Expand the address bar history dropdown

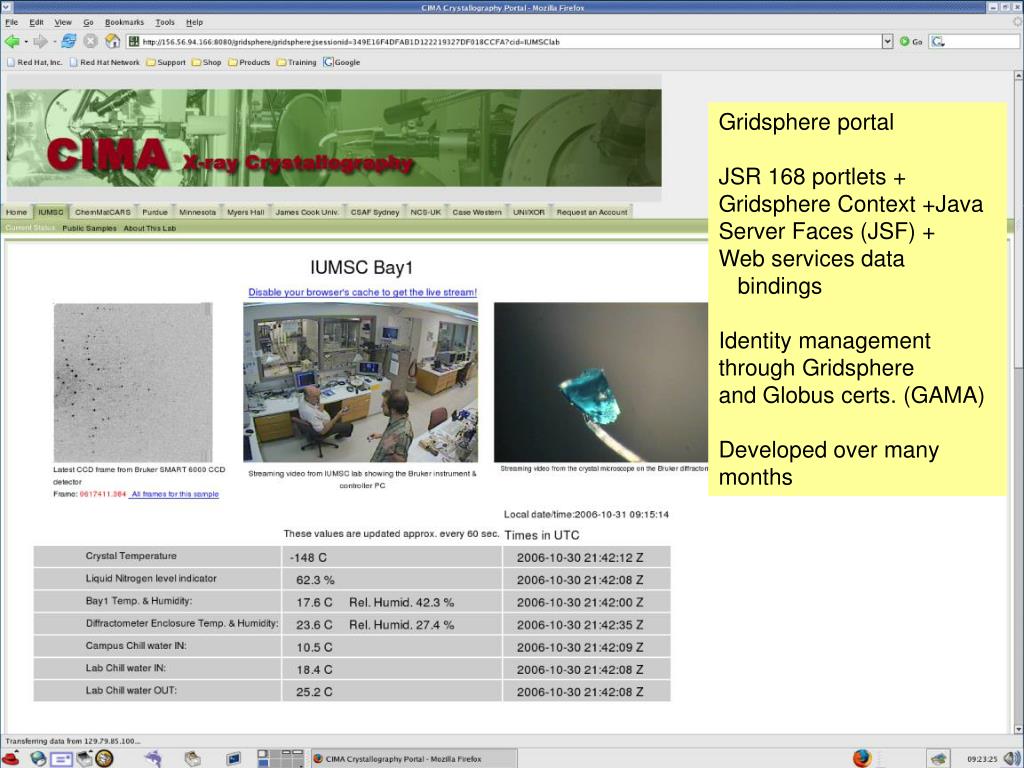pos(887,42)
